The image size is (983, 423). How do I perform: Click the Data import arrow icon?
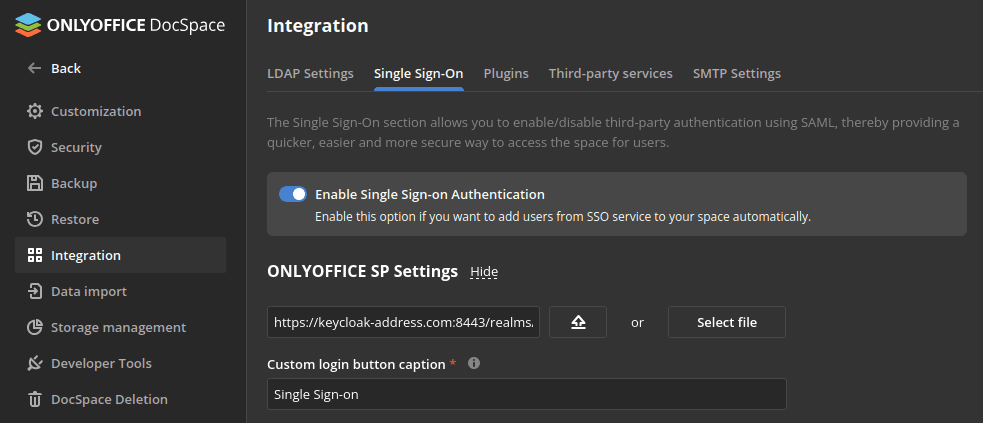34,291
